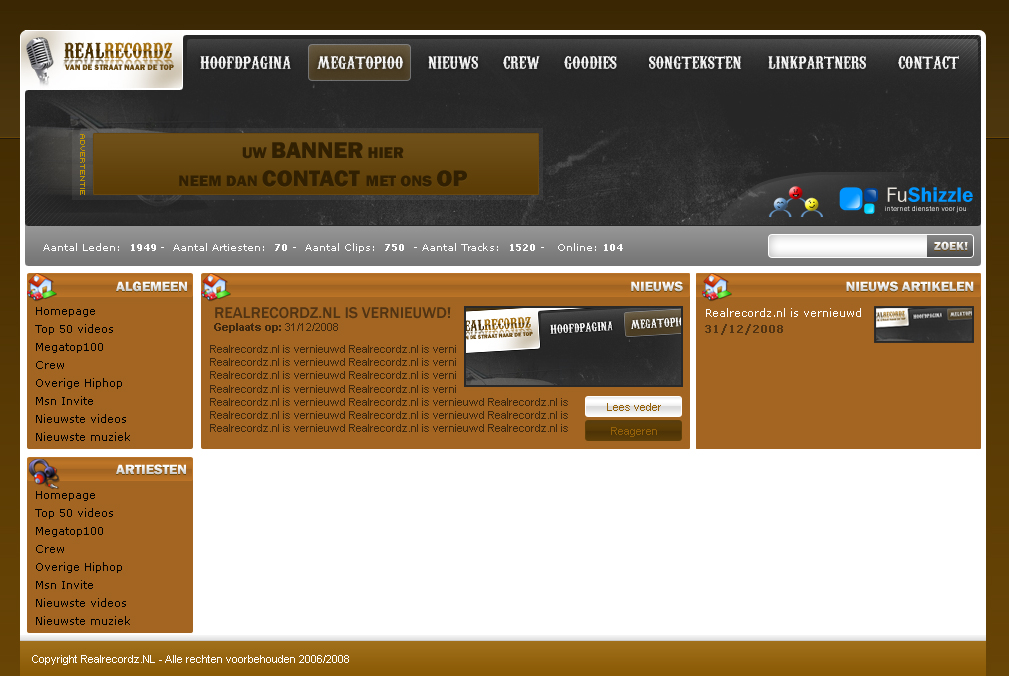Select the Crew menu item
This screenshot has height=676, width=1009.
tap(521, 63)
